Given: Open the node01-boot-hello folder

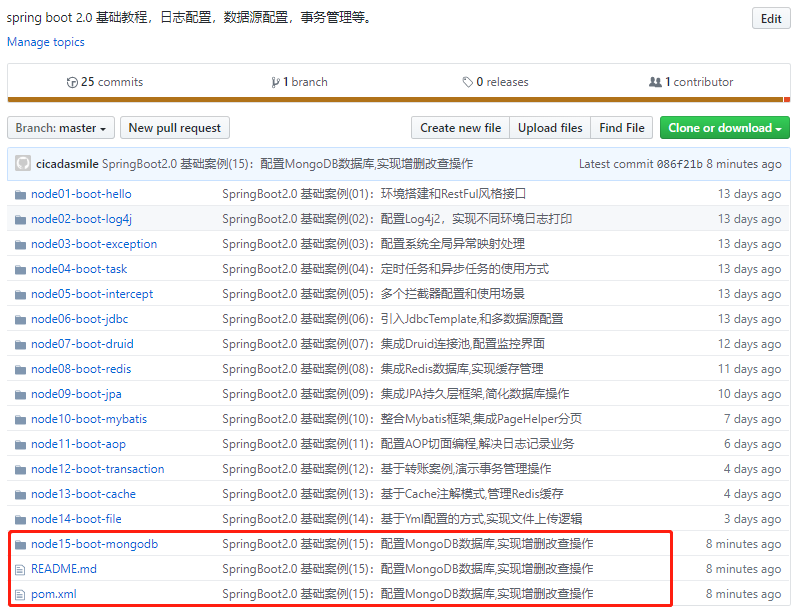Looking at the screenshot, I should click(81, 194).
